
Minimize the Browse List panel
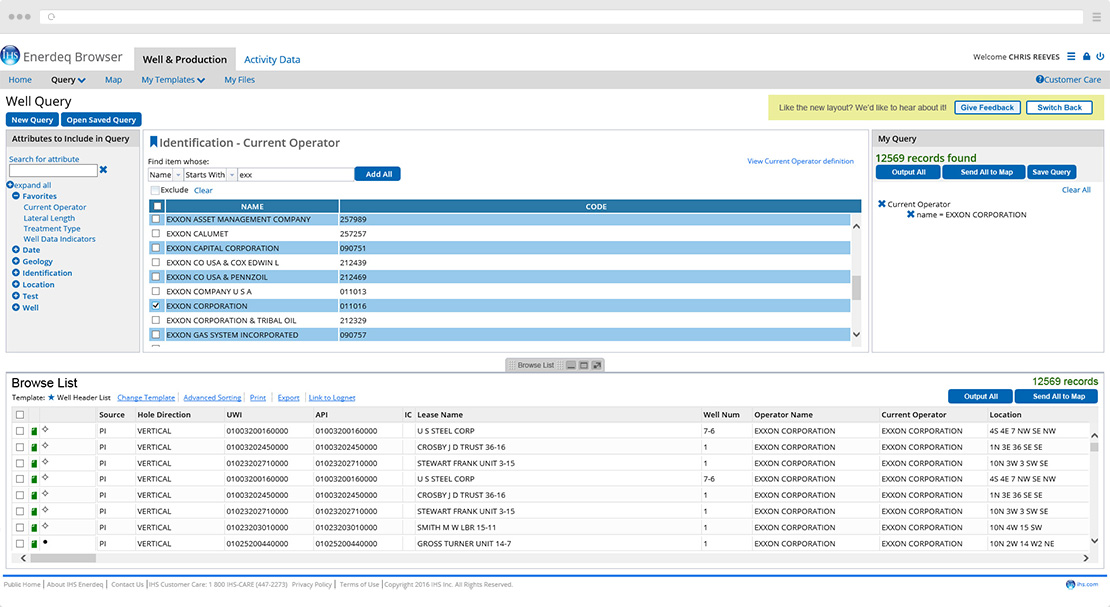[x=571, y=365]
